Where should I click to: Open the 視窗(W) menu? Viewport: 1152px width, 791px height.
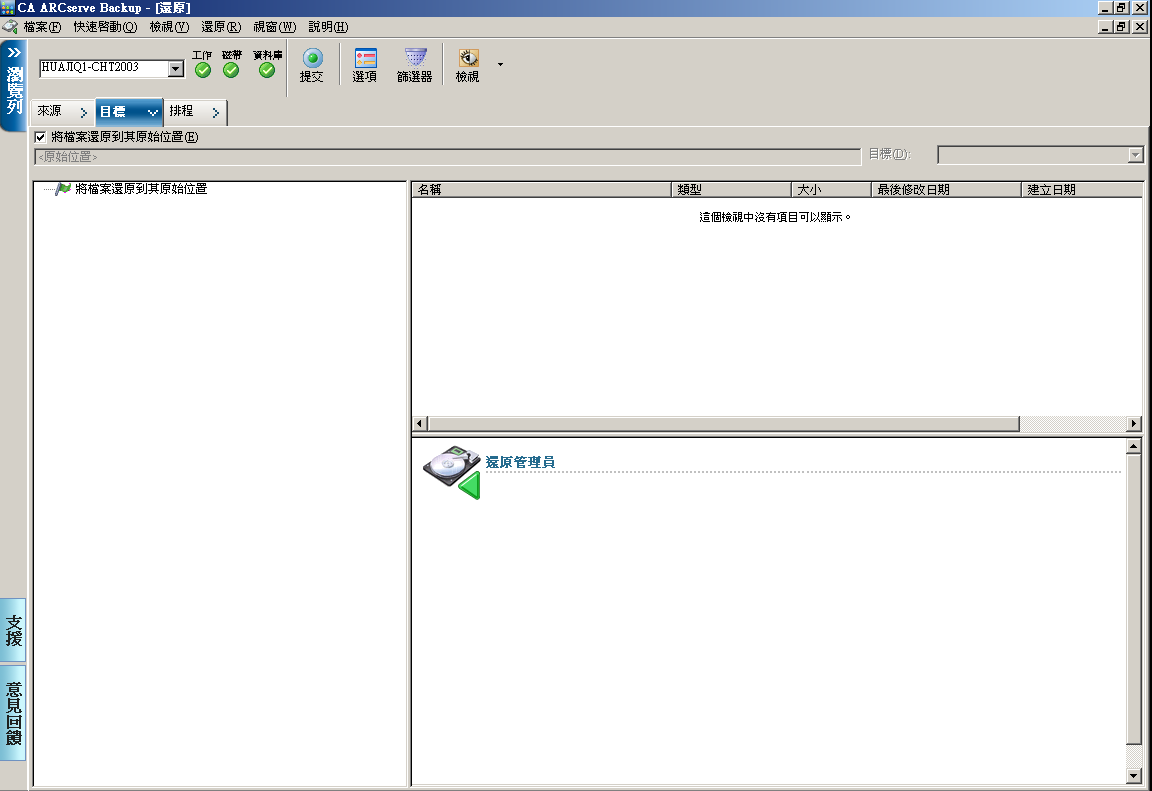[275, 26]
